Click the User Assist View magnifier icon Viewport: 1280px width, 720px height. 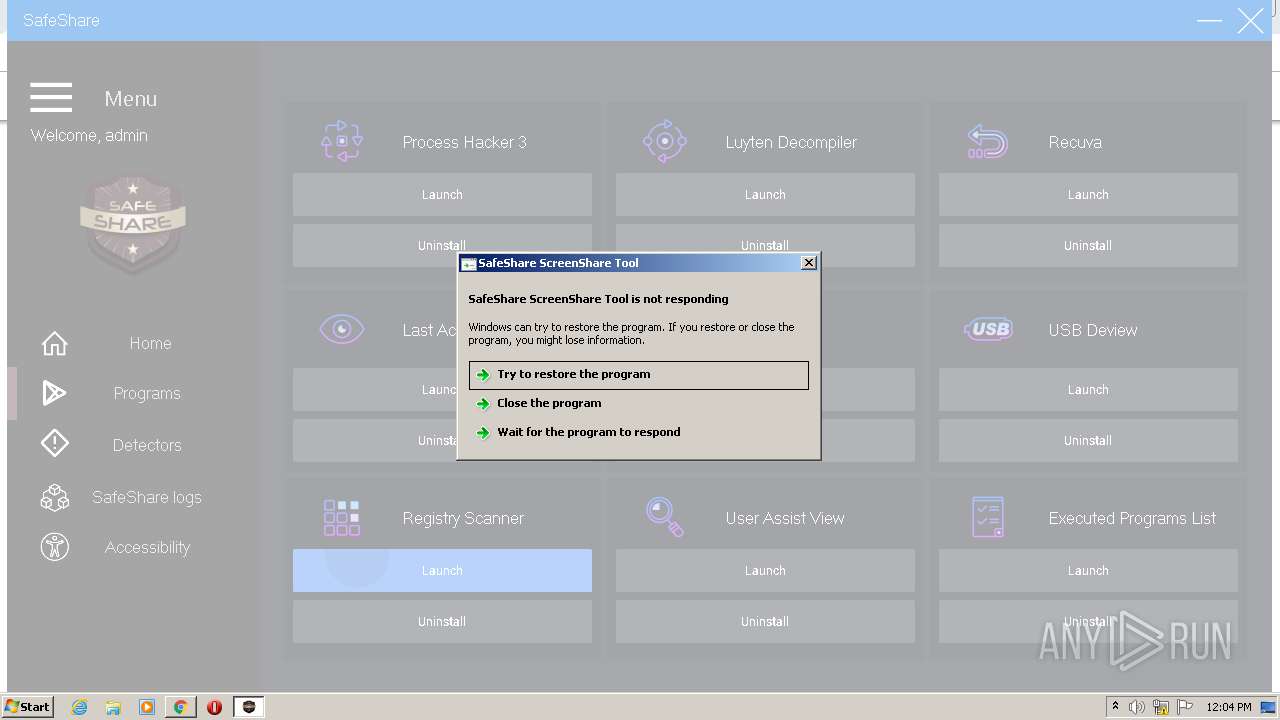pos(665,517)
